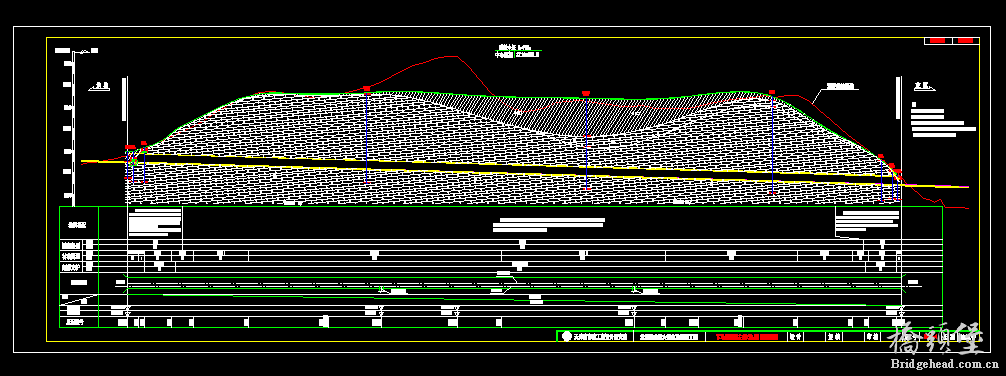
Task: Click the white calligraphy watermark logo
Action: tap(937, 339)
